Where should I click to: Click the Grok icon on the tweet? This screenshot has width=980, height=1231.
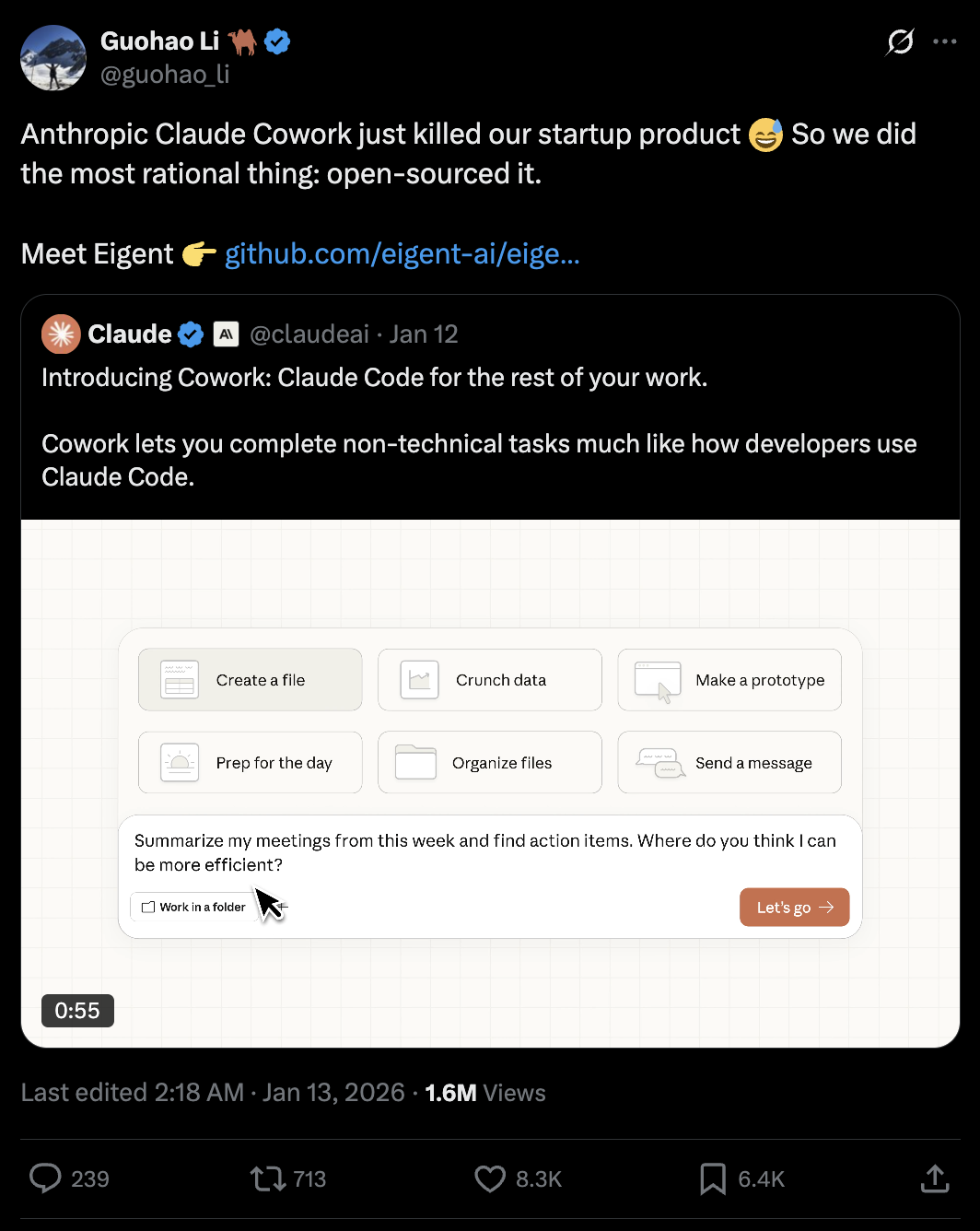900,41
